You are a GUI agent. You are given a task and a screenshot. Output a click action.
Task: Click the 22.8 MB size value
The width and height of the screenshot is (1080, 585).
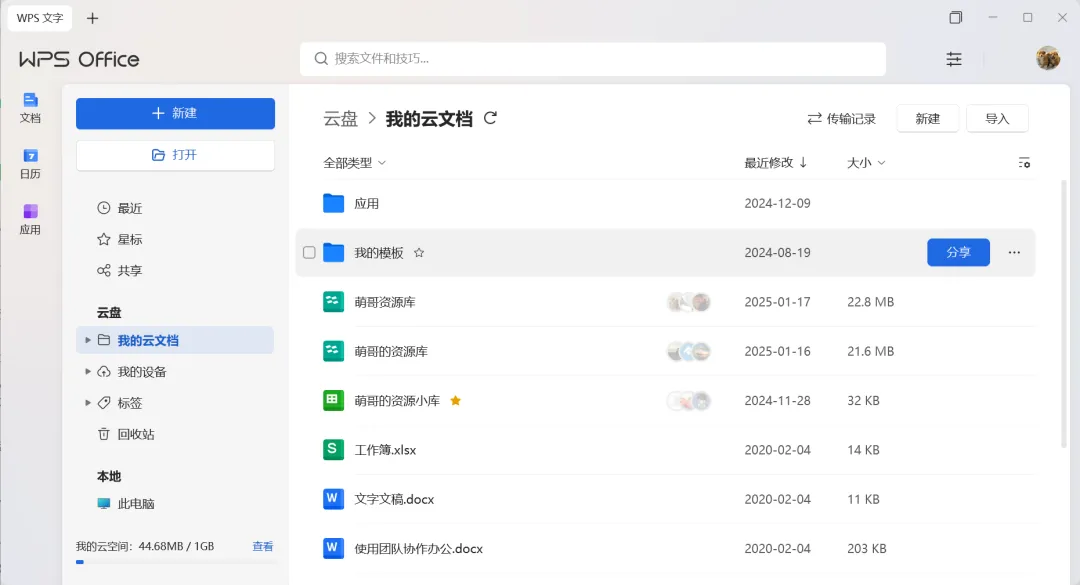[x=871, y=302]
